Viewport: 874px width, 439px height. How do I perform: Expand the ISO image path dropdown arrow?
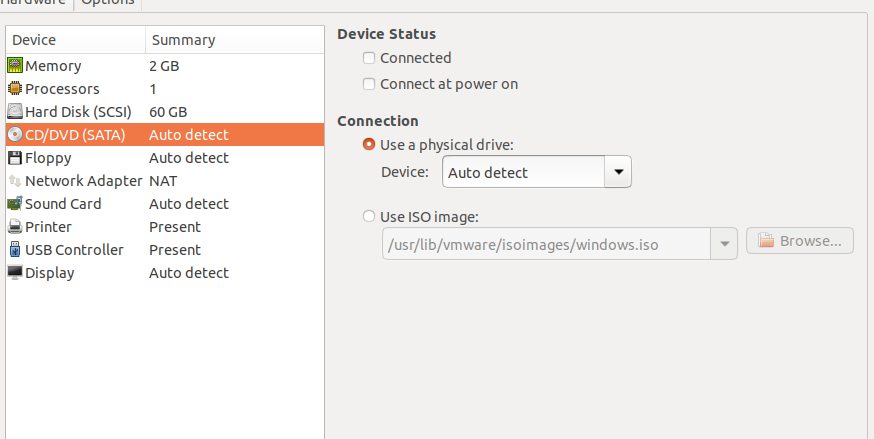723,242
